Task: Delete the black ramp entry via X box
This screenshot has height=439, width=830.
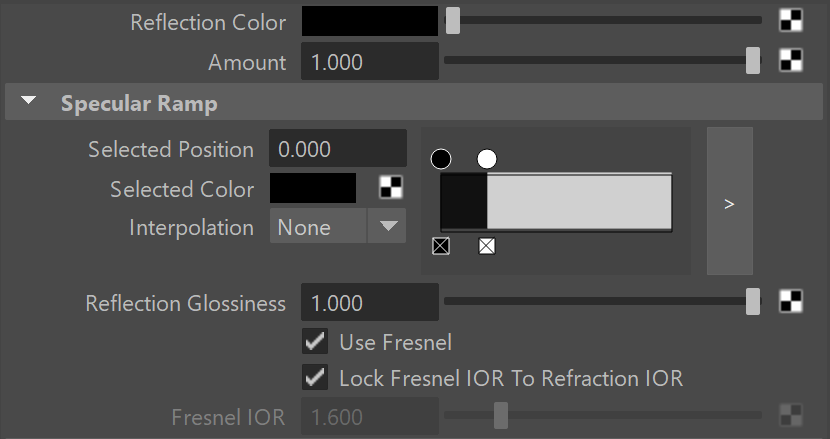Action: pyautogui.click(x=441, y=246)
